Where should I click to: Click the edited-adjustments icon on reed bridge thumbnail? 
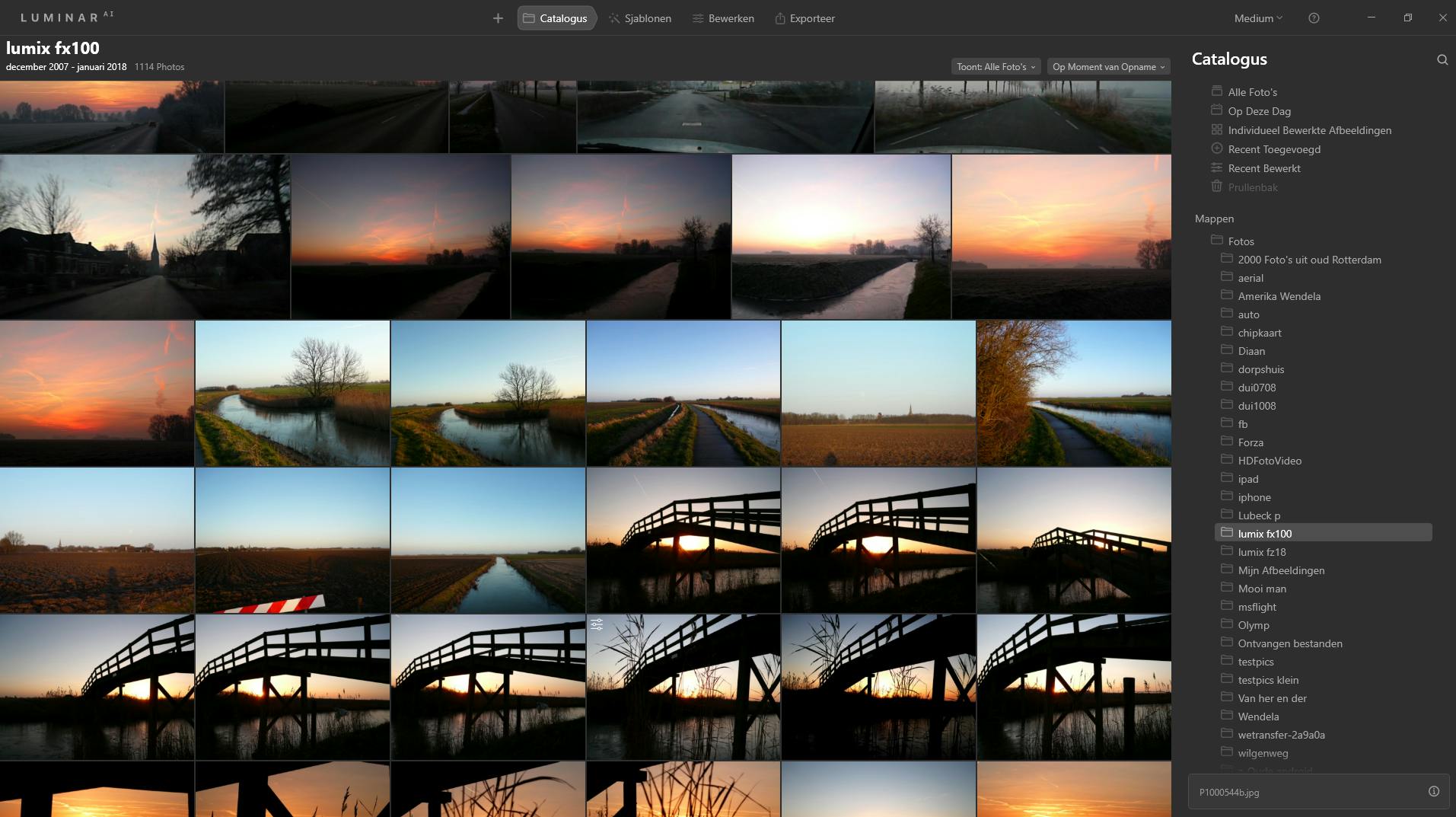coord(597,624)
